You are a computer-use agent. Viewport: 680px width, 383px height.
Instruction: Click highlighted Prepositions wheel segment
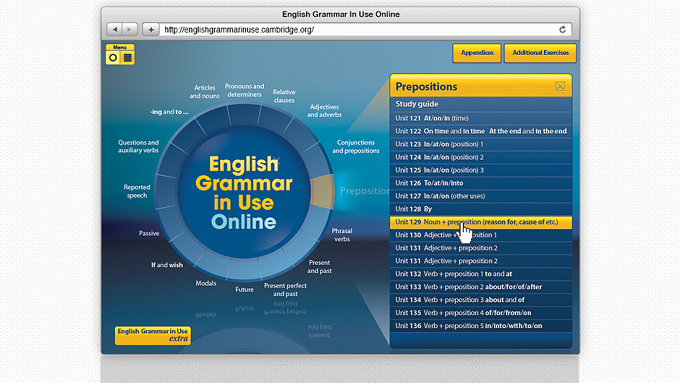[x=322, y=191]
